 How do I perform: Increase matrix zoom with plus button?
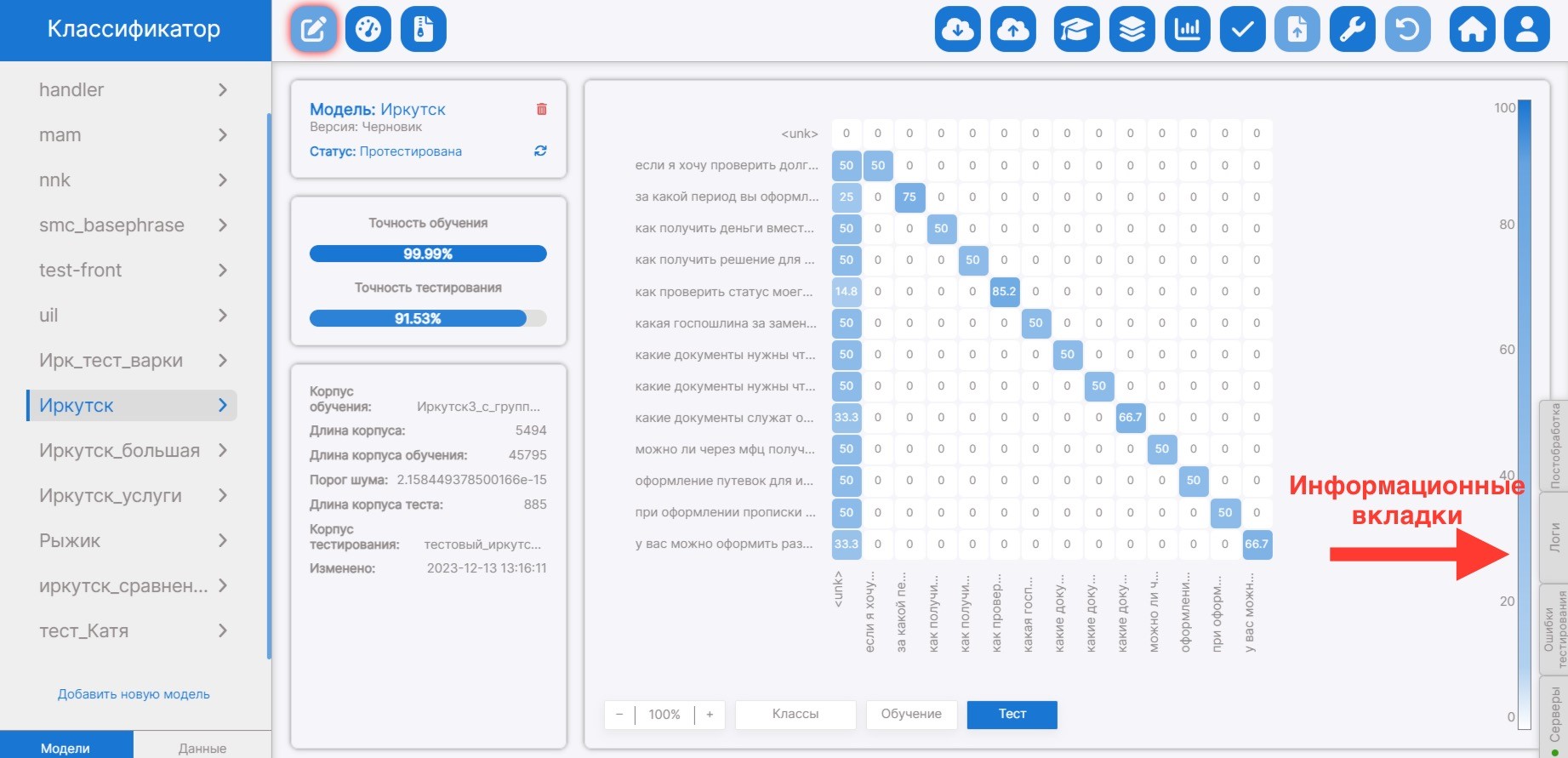[x=710, y=715]
